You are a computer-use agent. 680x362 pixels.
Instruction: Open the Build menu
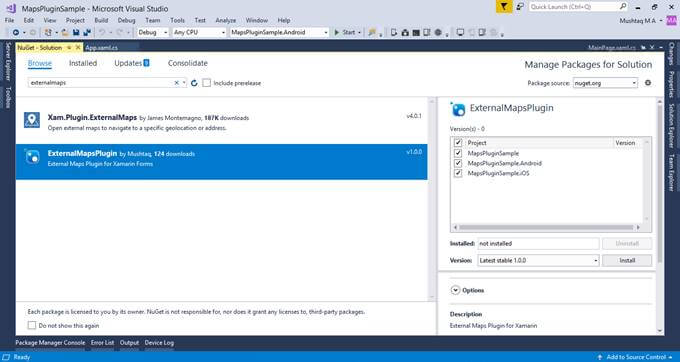(x=101, y=20)
